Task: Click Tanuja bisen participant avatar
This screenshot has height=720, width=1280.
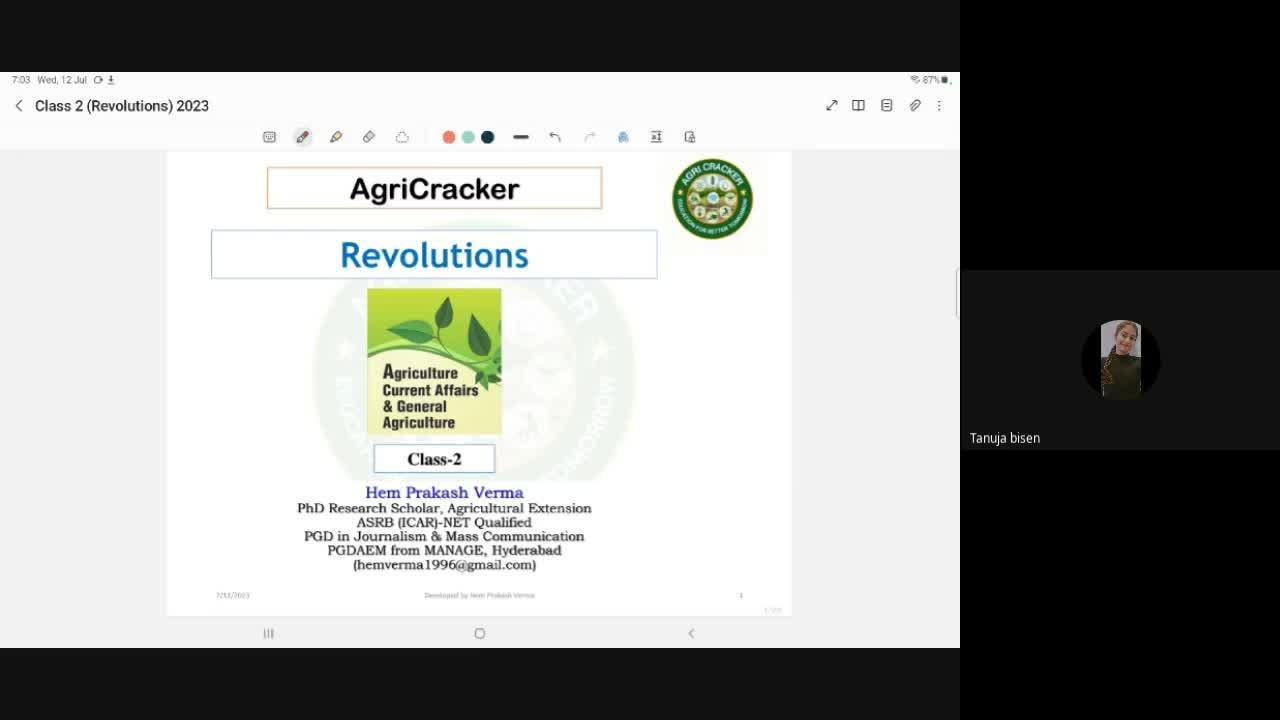Action: click(1120, 360)
